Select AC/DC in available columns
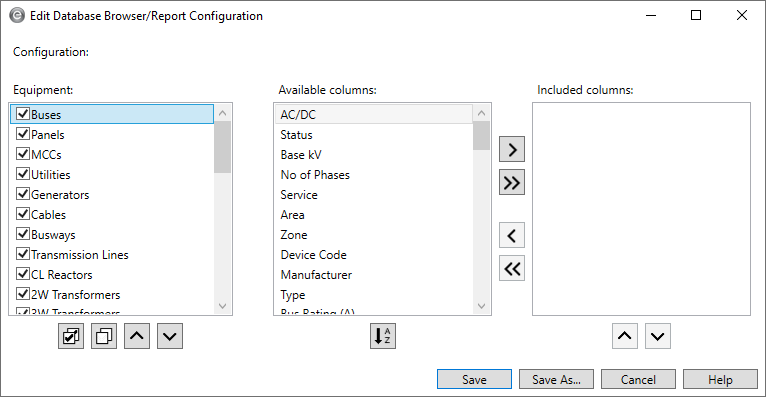The image size is (766, 397). click(374, 114)
